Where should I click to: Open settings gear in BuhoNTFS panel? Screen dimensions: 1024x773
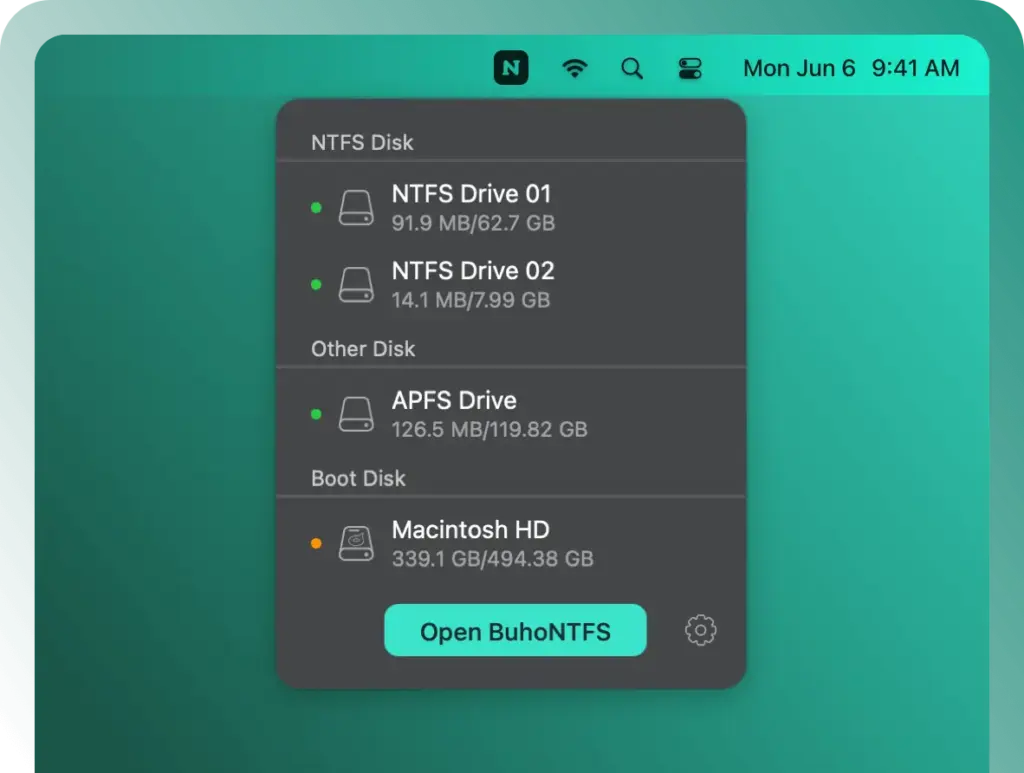pos(700,630)
